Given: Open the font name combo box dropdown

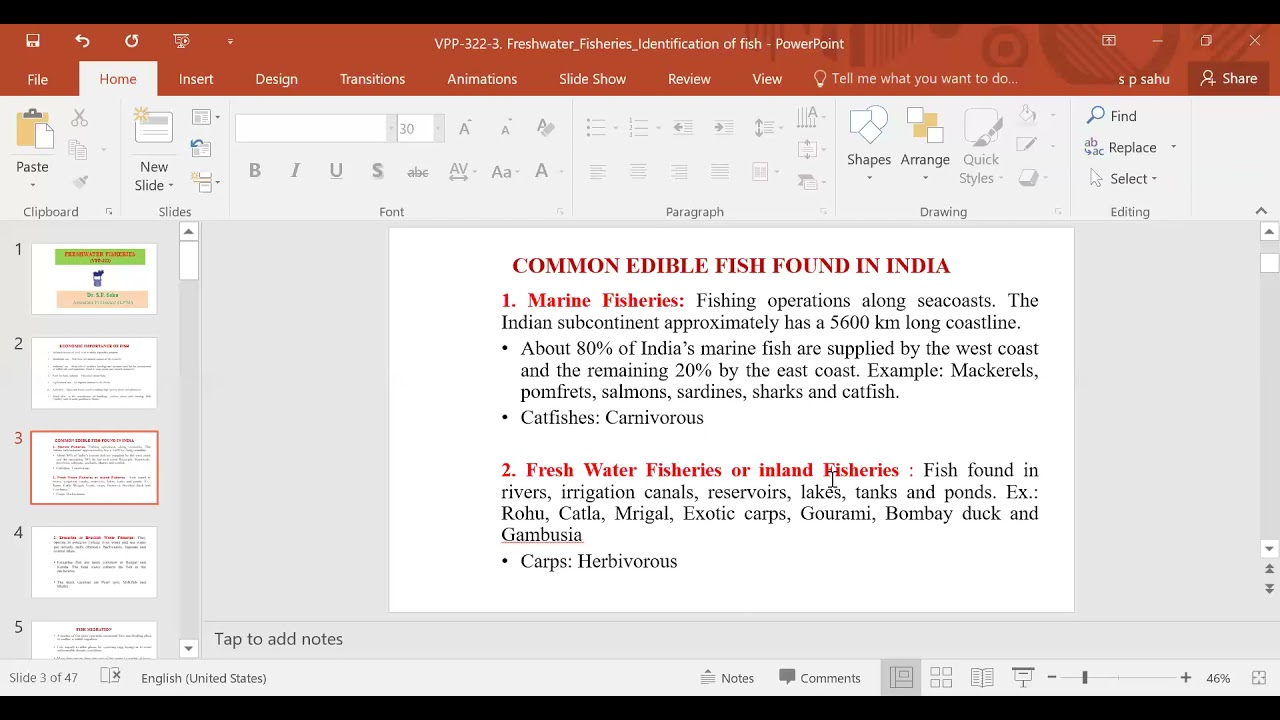Looking at the screenshot, I should (x=390, y=128).
